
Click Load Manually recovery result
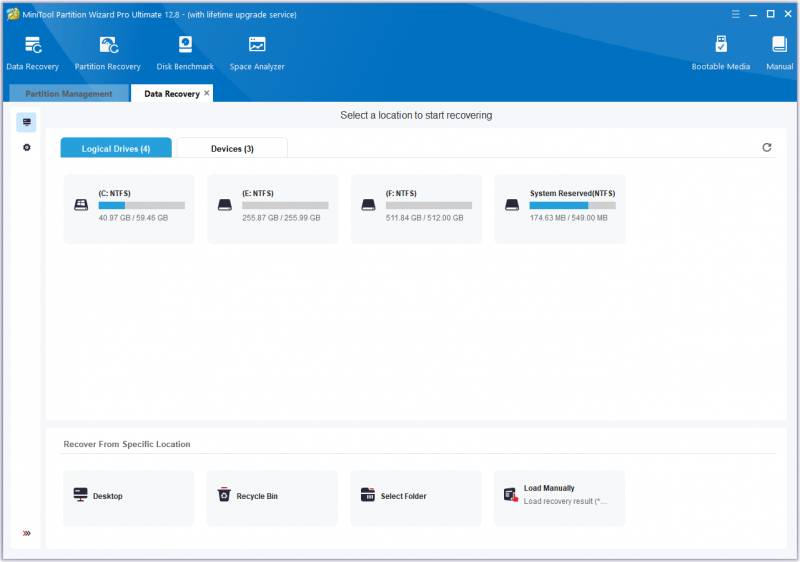pos(559,498)
